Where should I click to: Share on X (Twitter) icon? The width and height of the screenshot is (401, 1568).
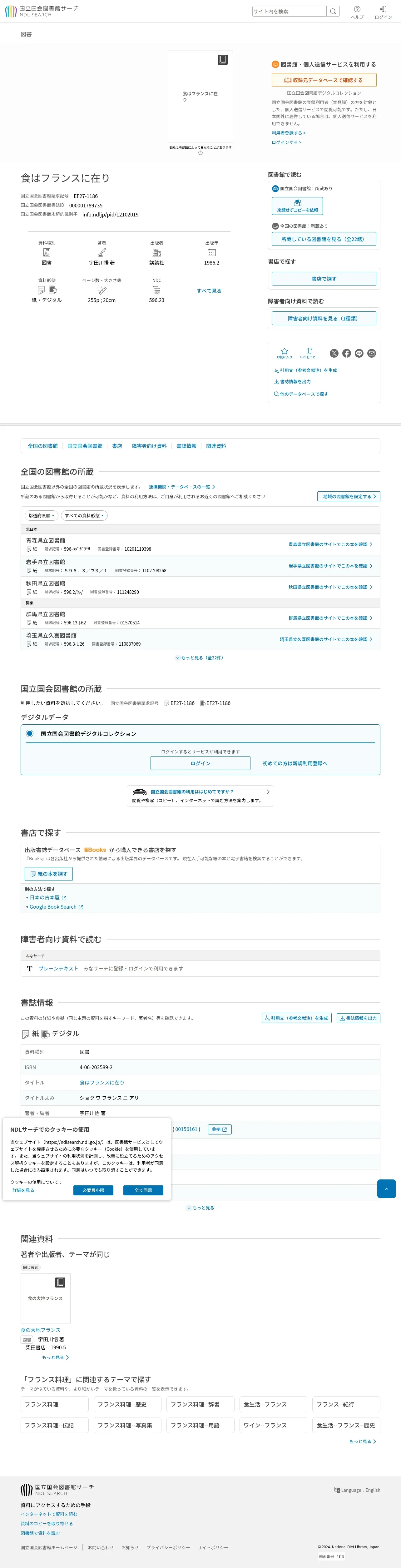pos(334,353)
